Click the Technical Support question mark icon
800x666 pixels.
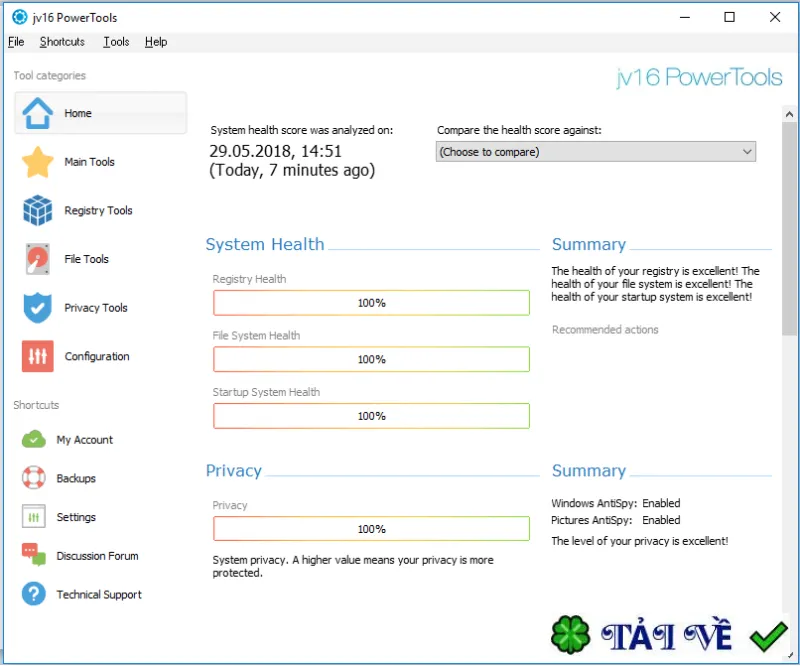click(34, 594)
